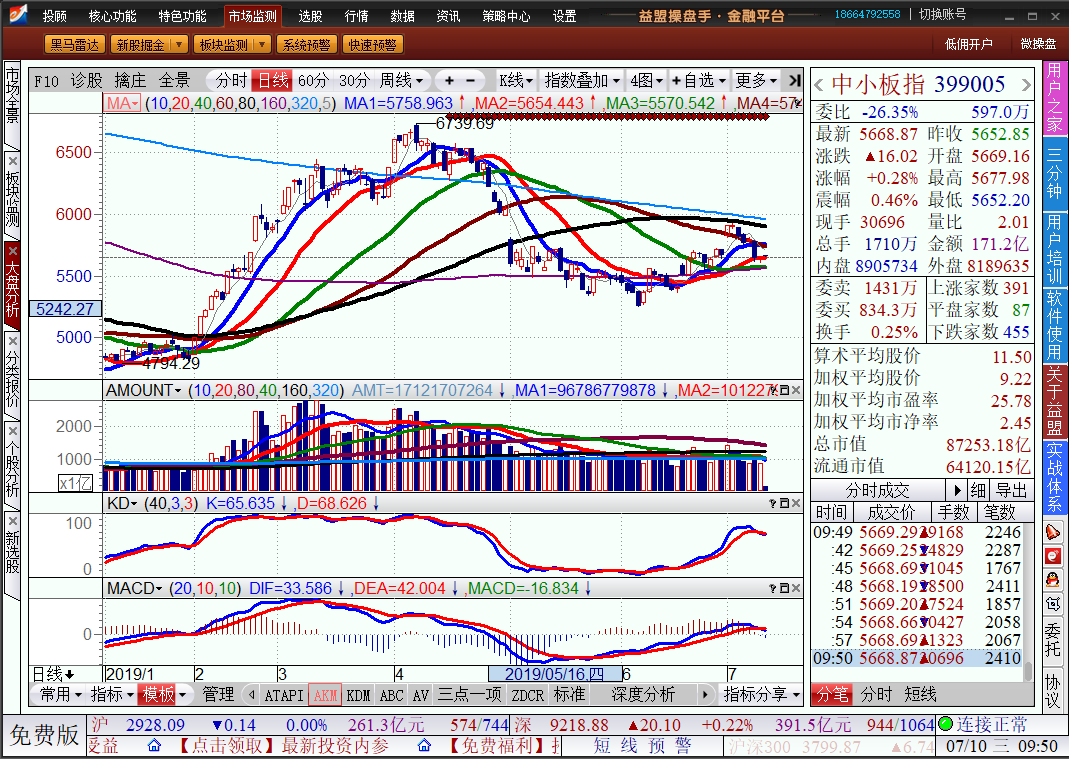The image size is (1069, 759).
Task: Open the 4图 layout dropdown
Action: coord(646,80)
